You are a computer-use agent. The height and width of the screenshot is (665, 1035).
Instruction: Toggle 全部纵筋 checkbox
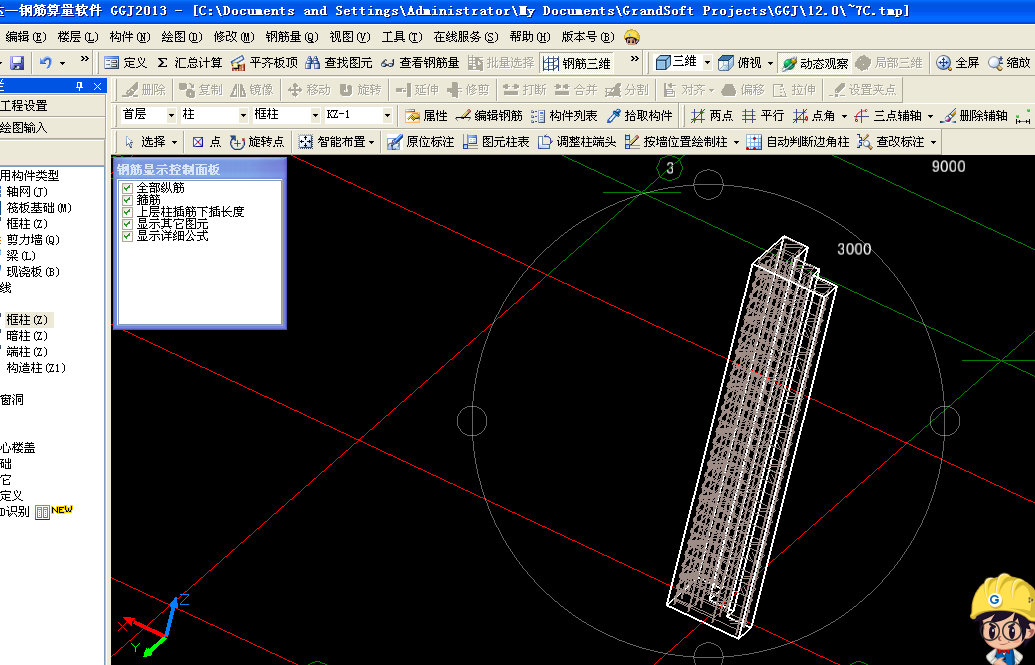point(128,188)
